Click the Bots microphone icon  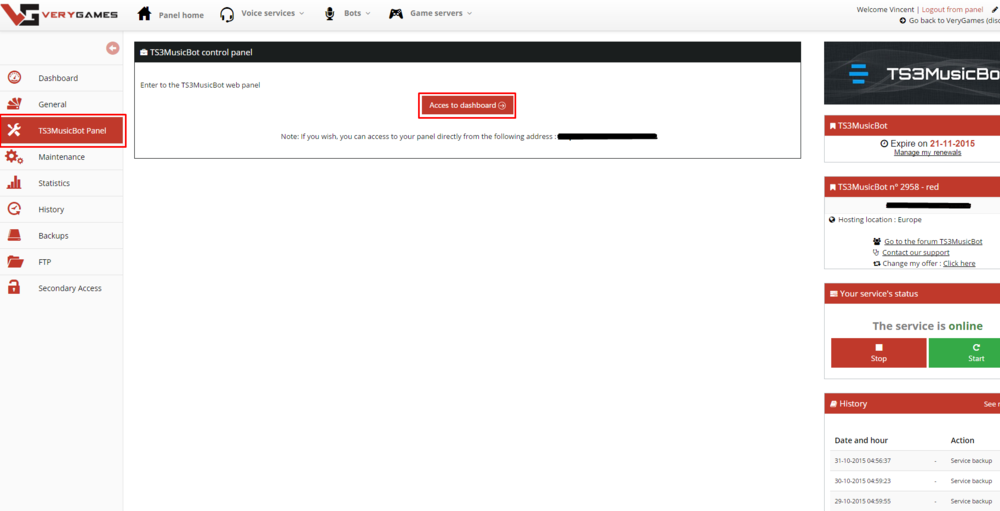[330, 13]
